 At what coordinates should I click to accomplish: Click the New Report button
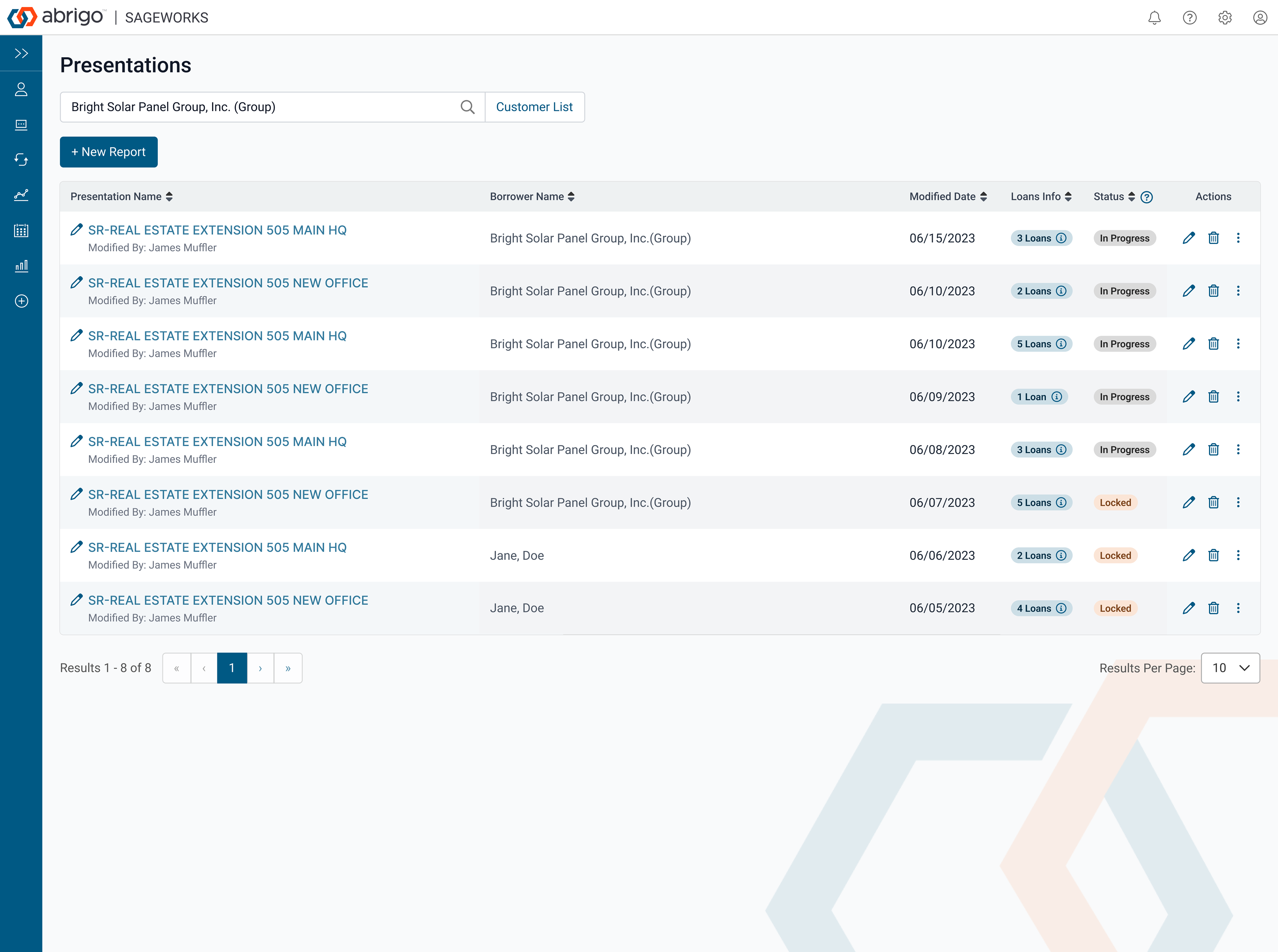point(108,152)
